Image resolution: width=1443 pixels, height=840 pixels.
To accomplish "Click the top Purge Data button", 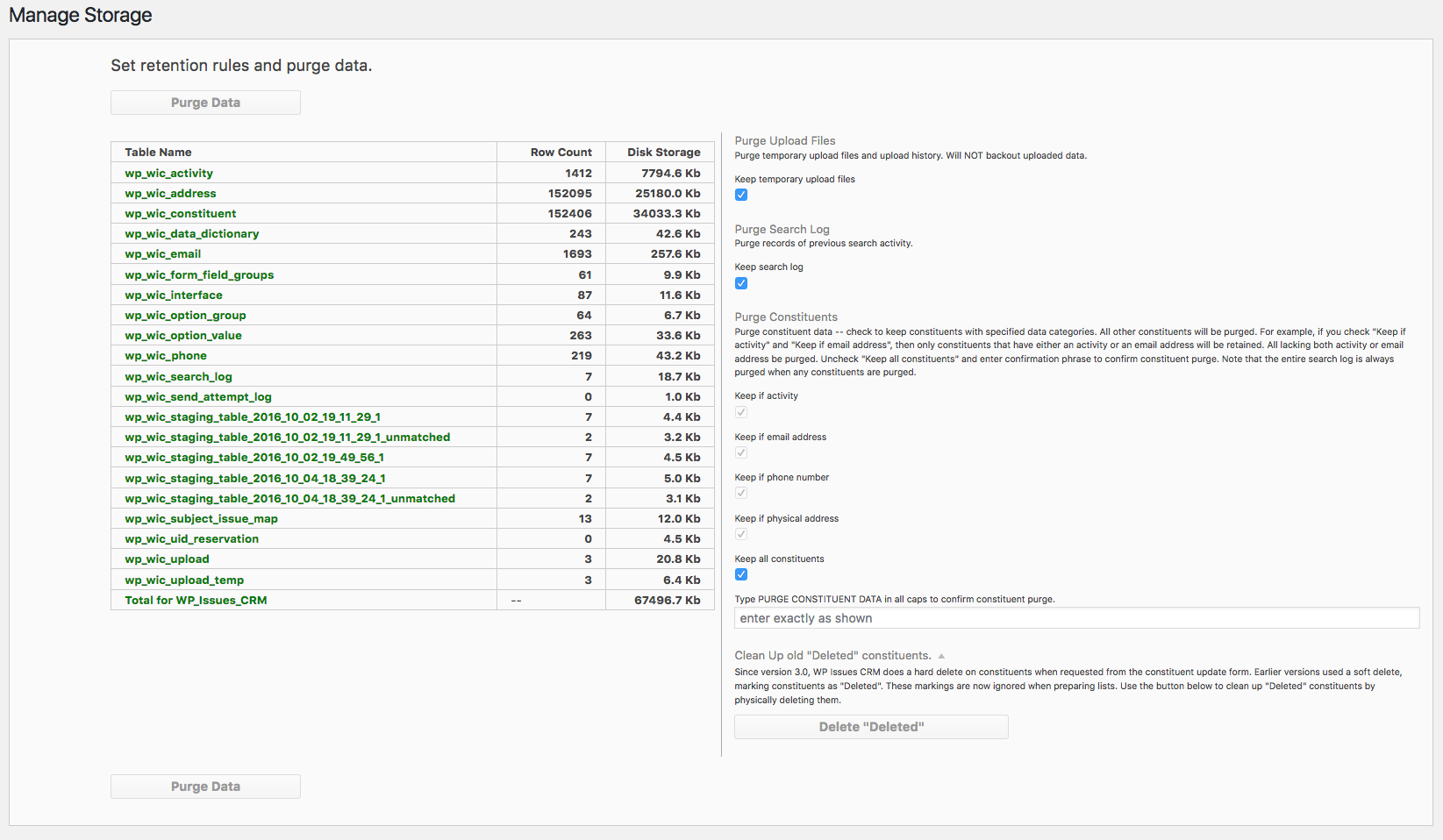I will 205,103.
